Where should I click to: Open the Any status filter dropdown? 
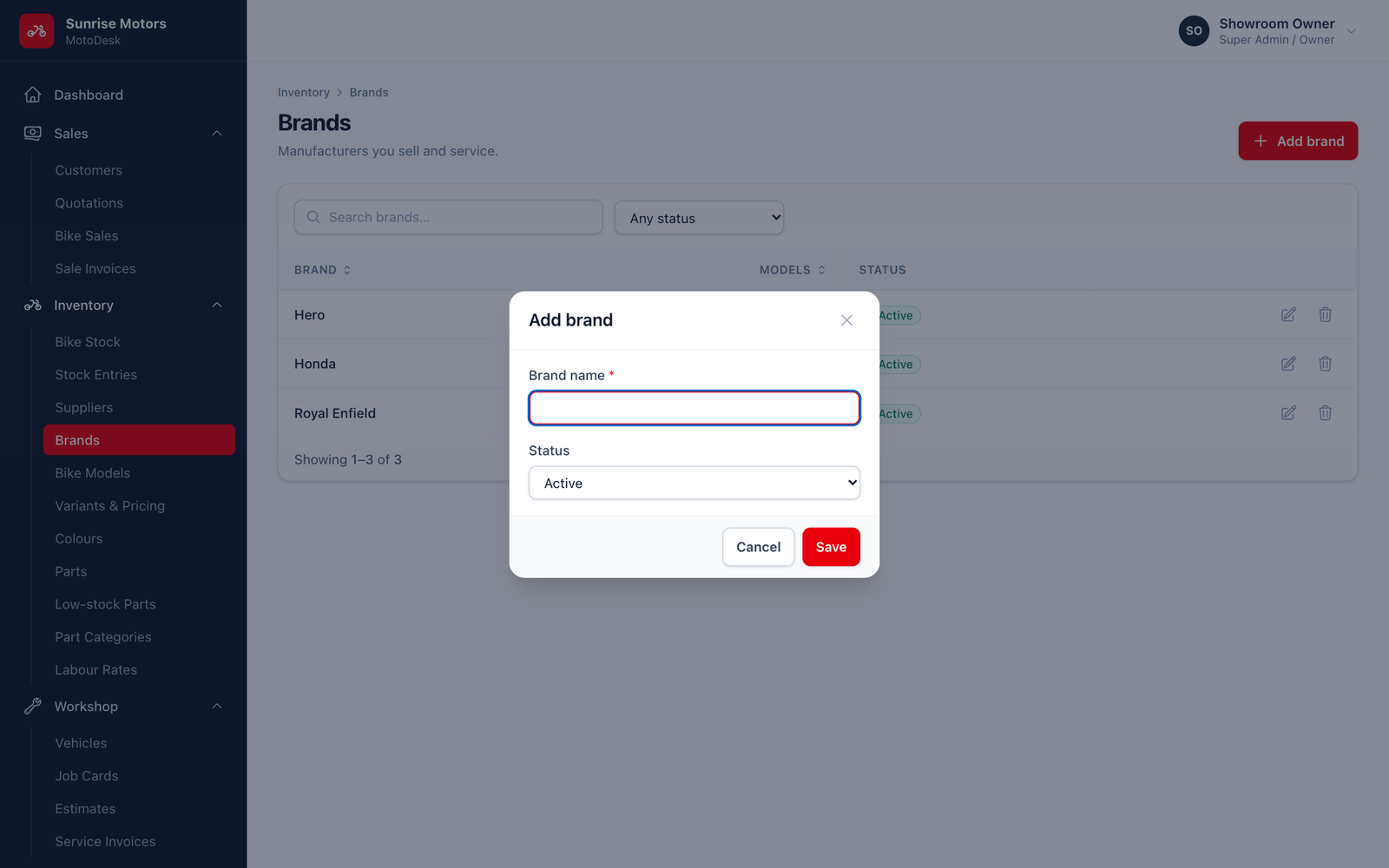699,218
